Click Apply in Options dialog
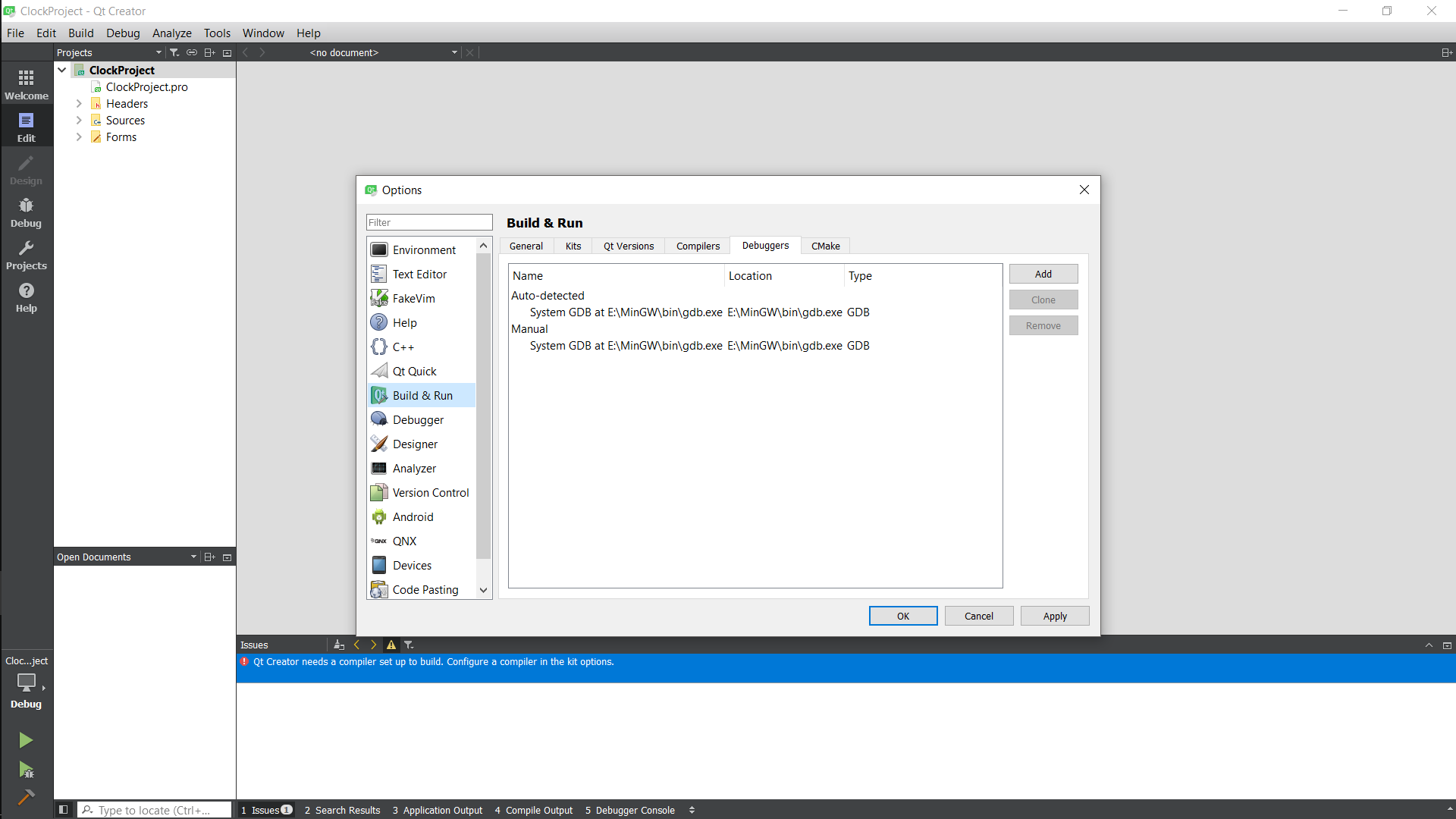The width and height of the screenshot is (1456, 819). (1055, 616)
